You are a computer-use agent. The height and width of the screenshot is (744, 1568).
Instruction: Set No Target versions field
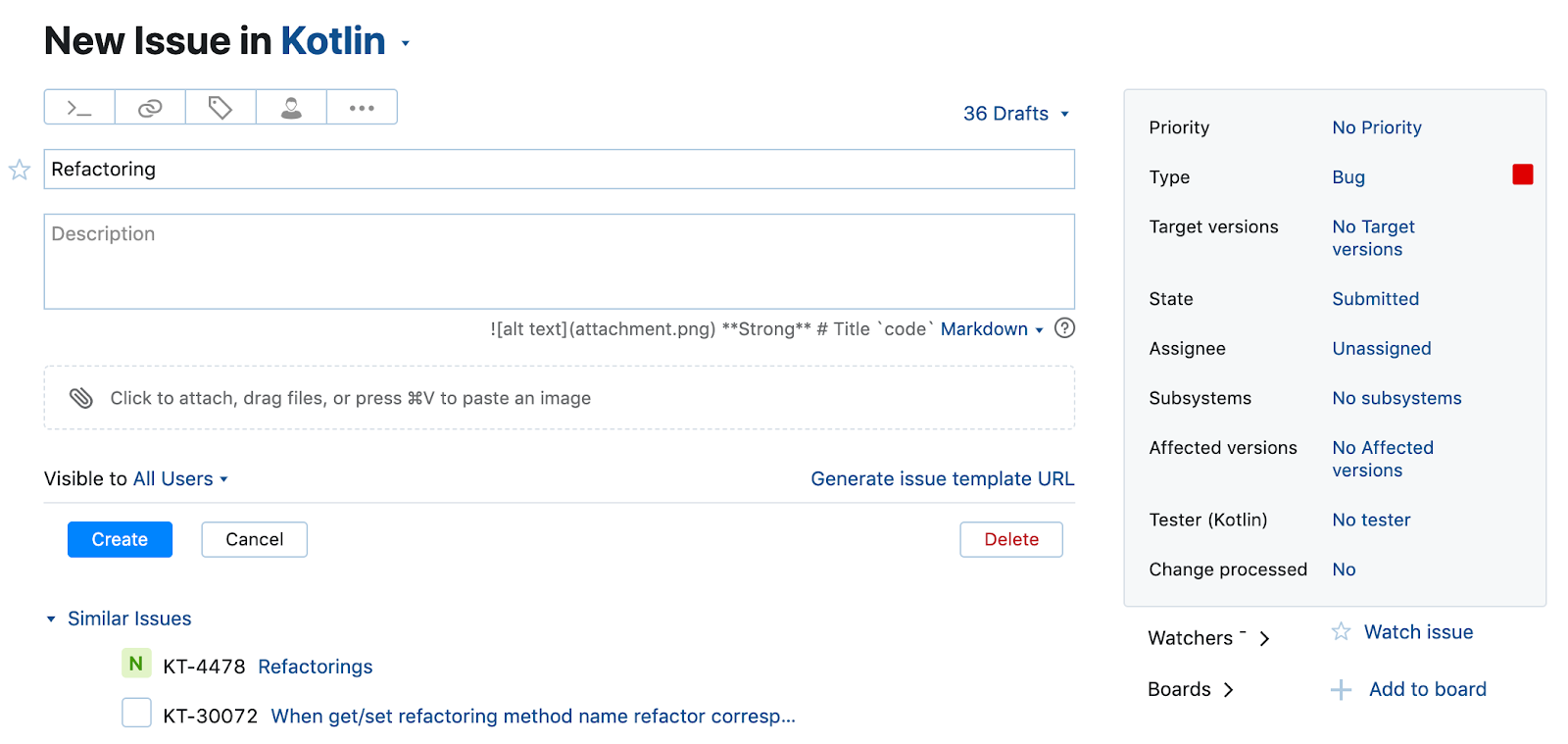pyautogui.click(x=1373, y=238)
